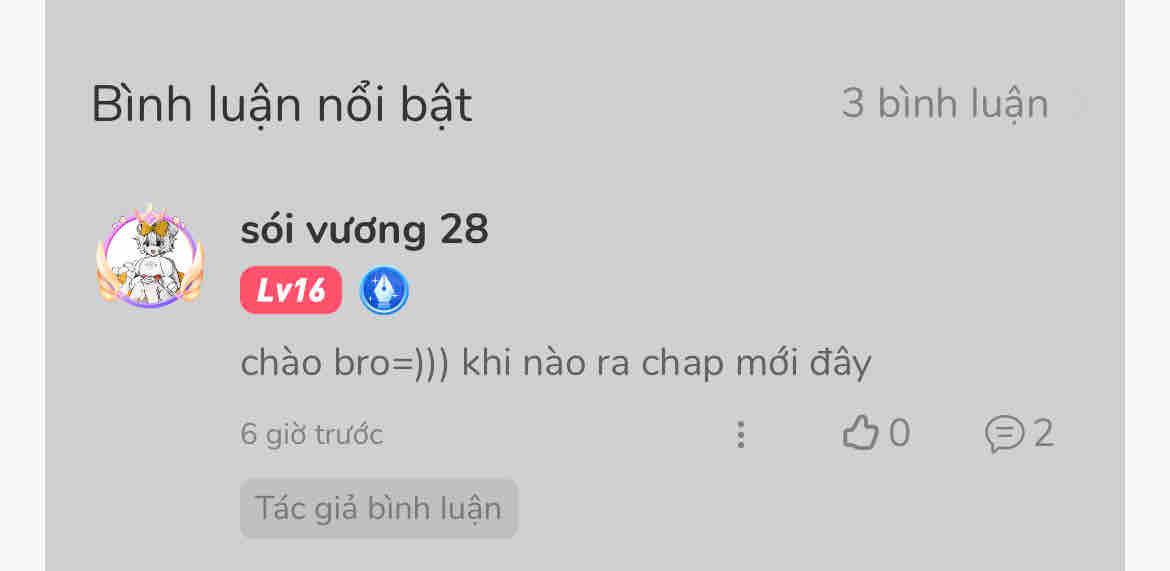Open sói vương 28's avatar picture

pyautogui.click(x=150, y=259)
